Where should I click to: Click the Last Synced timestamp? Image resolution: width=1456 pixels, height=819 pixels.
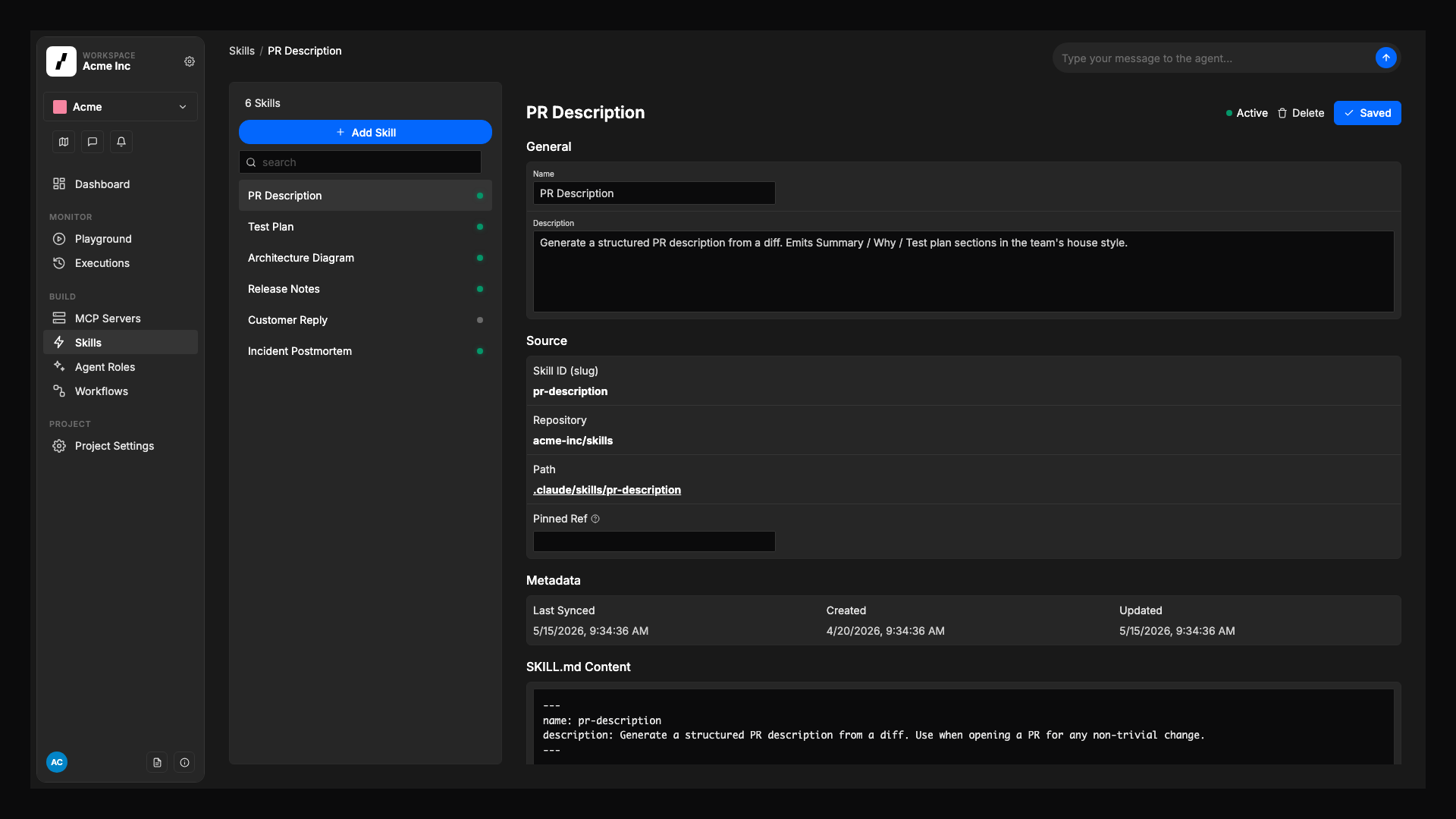tap(591, 631)
